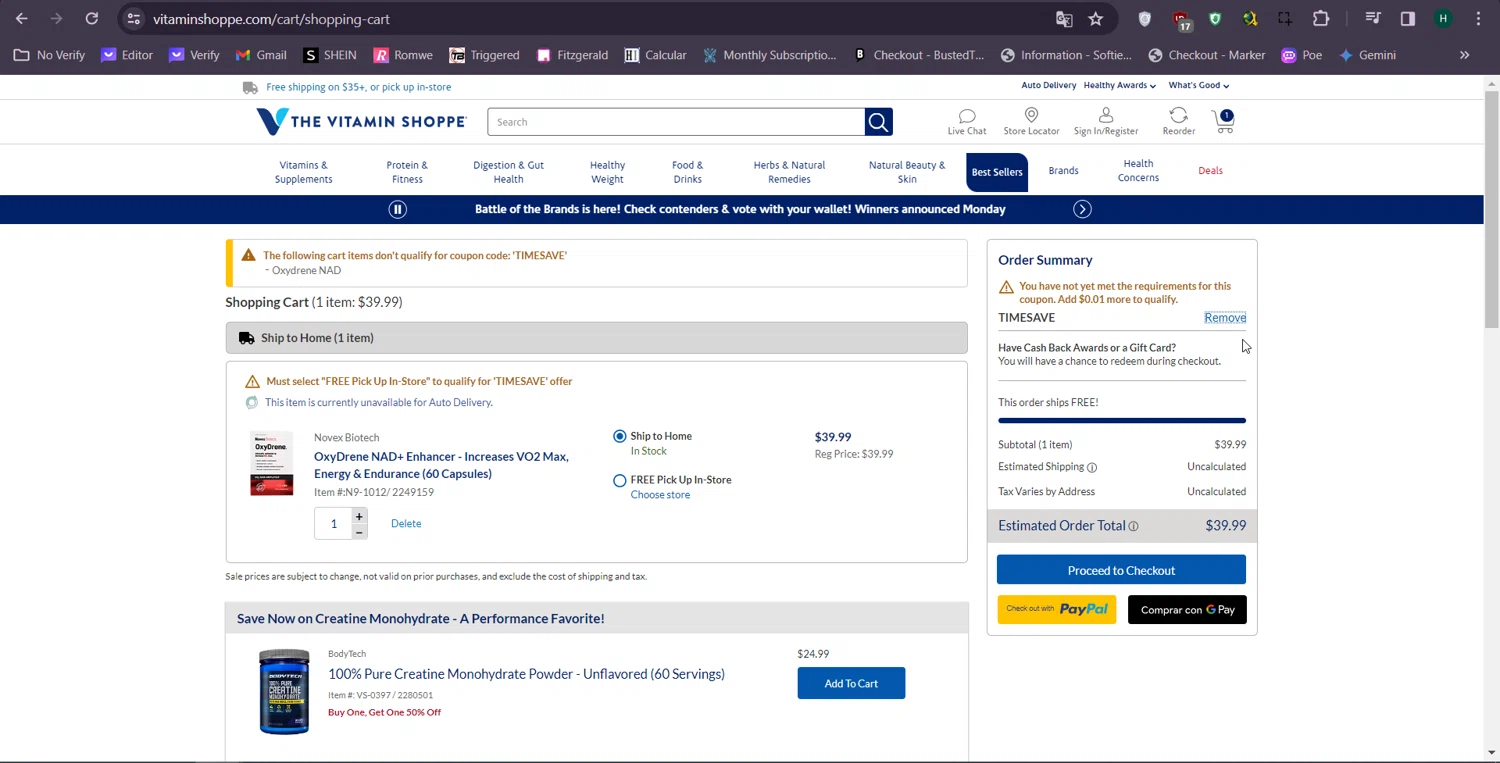This screenshot has width=1500, height=763.
Task: Select the Best Sellers tab
Action: point(997,172)
